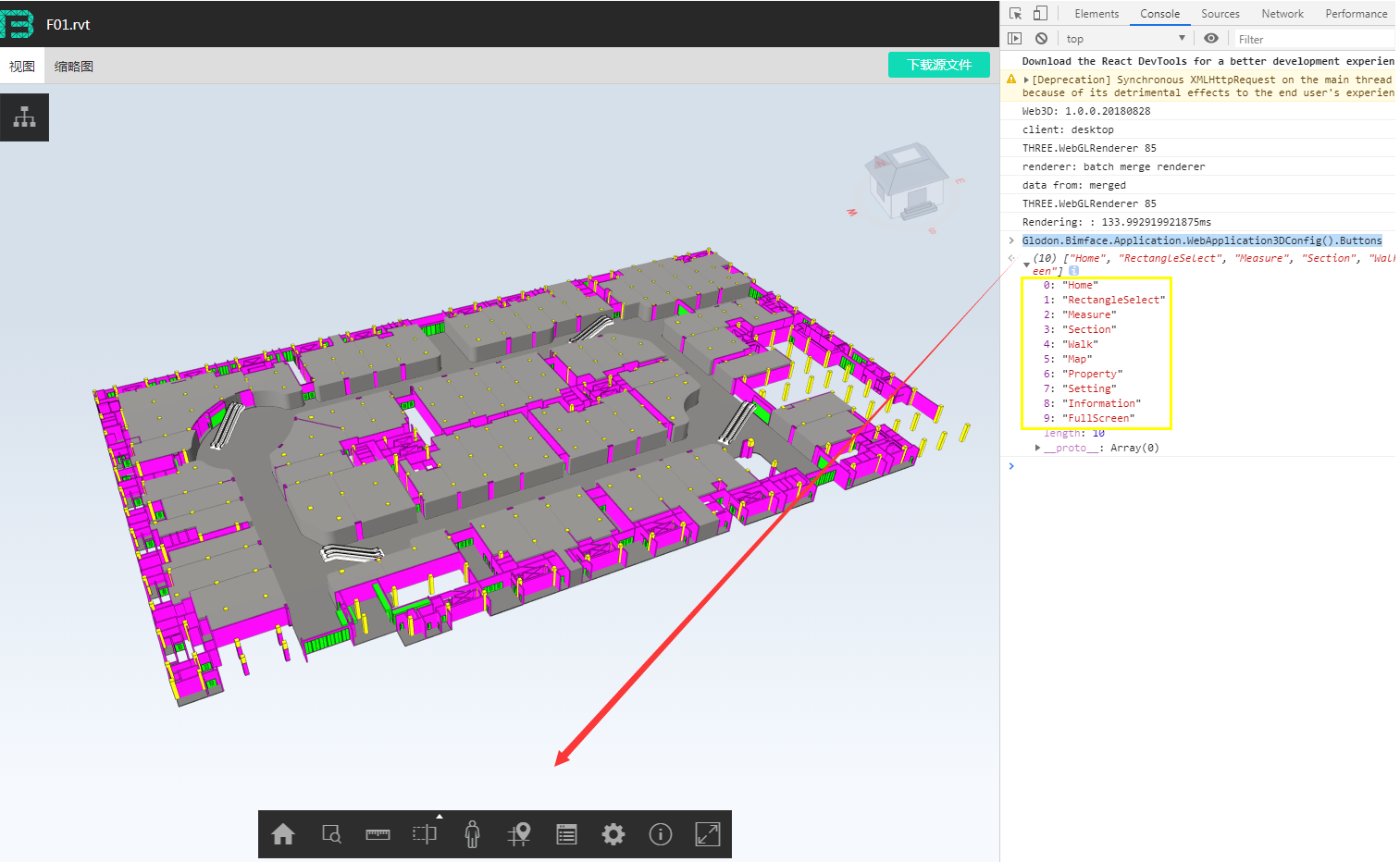Select the Rectangle Select zoom tool
1400x862 pixels.
[331, 834]
